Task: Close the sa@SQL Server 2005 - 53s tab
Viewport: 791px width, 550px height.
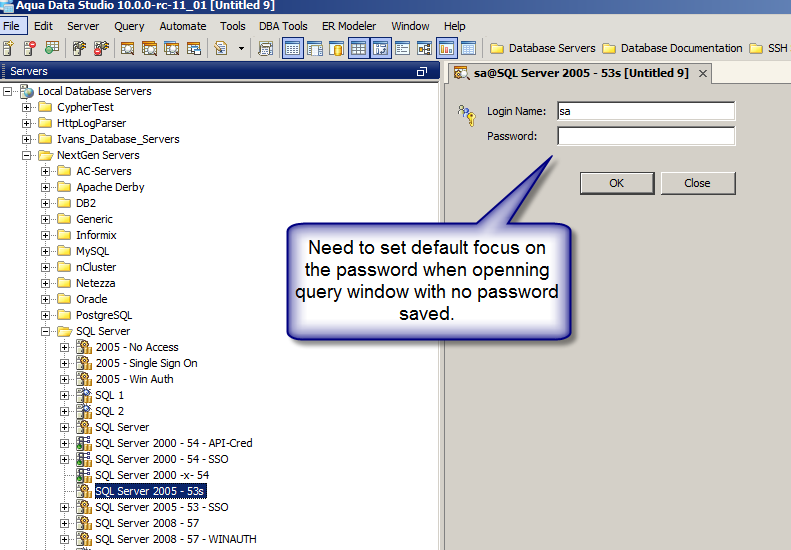Action: 703,74
